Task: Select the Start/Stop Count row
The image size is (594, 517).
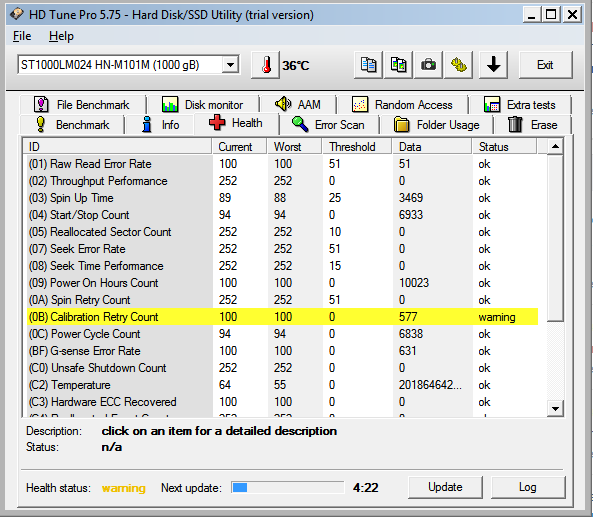Action: 283,215
